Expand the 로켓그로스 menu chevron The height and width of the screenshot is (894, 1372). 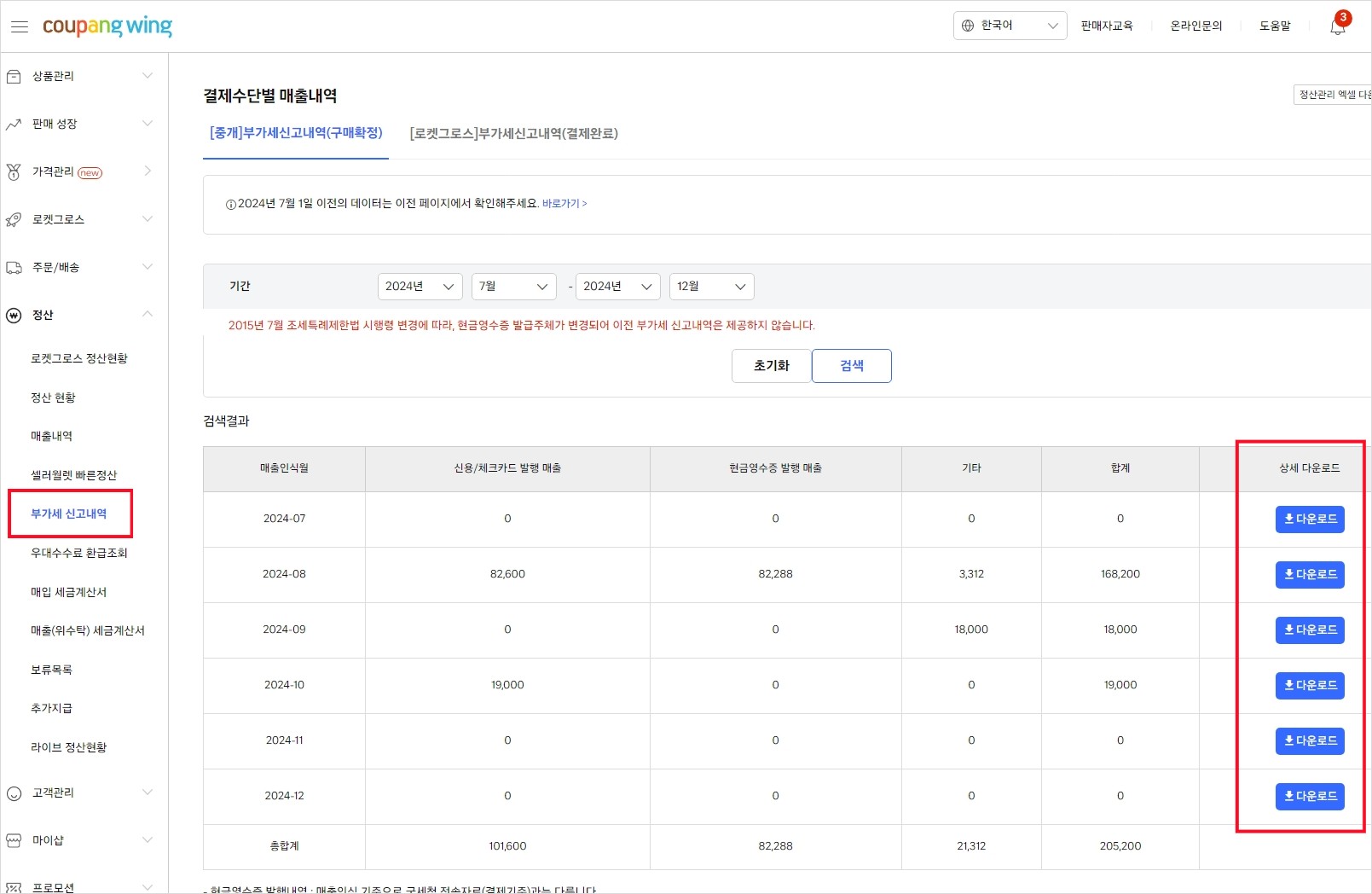148,219
